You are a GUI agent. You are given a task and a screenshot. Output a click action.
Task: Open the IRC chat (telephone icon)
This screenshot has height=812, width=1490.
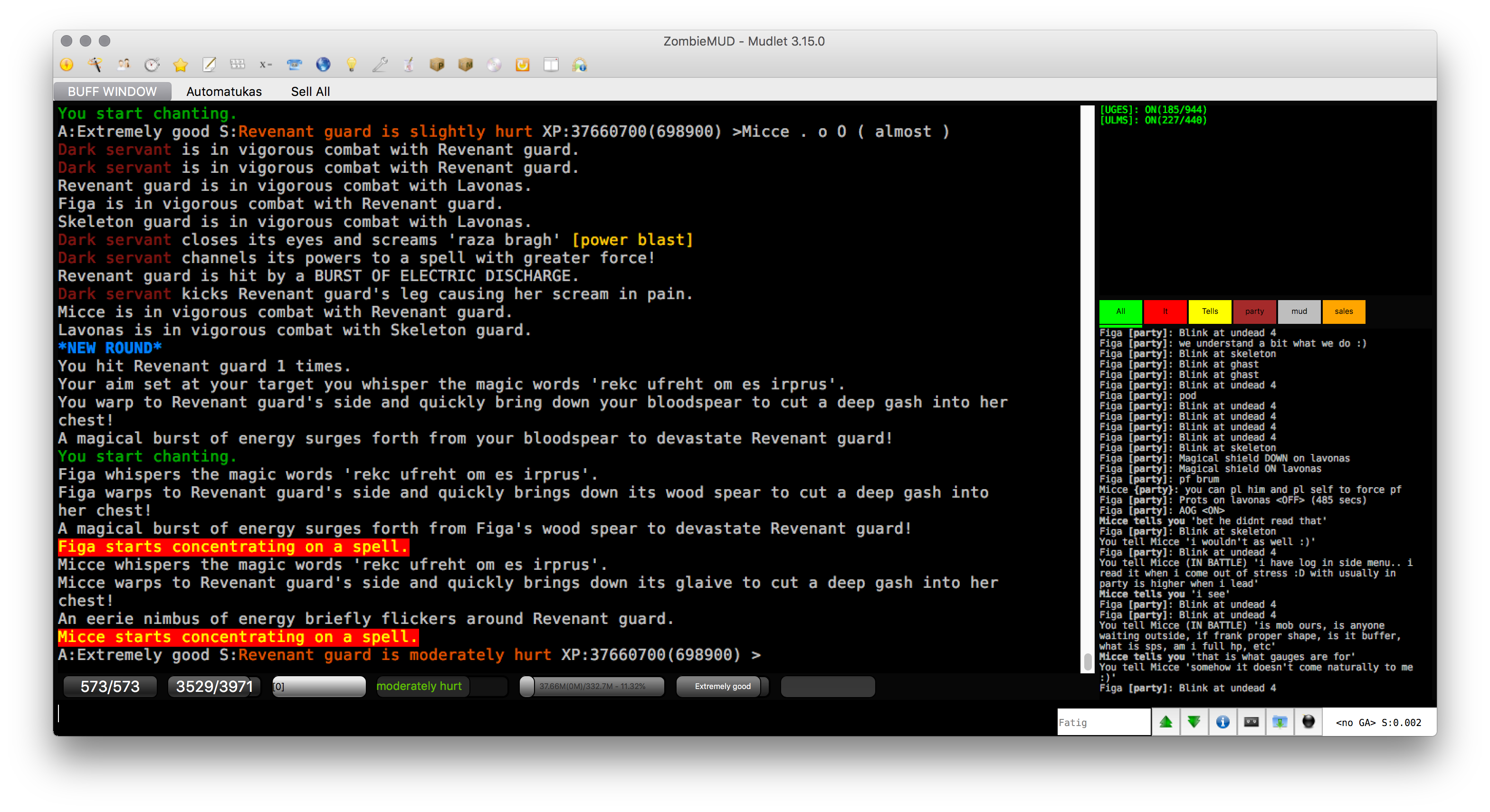295,65
